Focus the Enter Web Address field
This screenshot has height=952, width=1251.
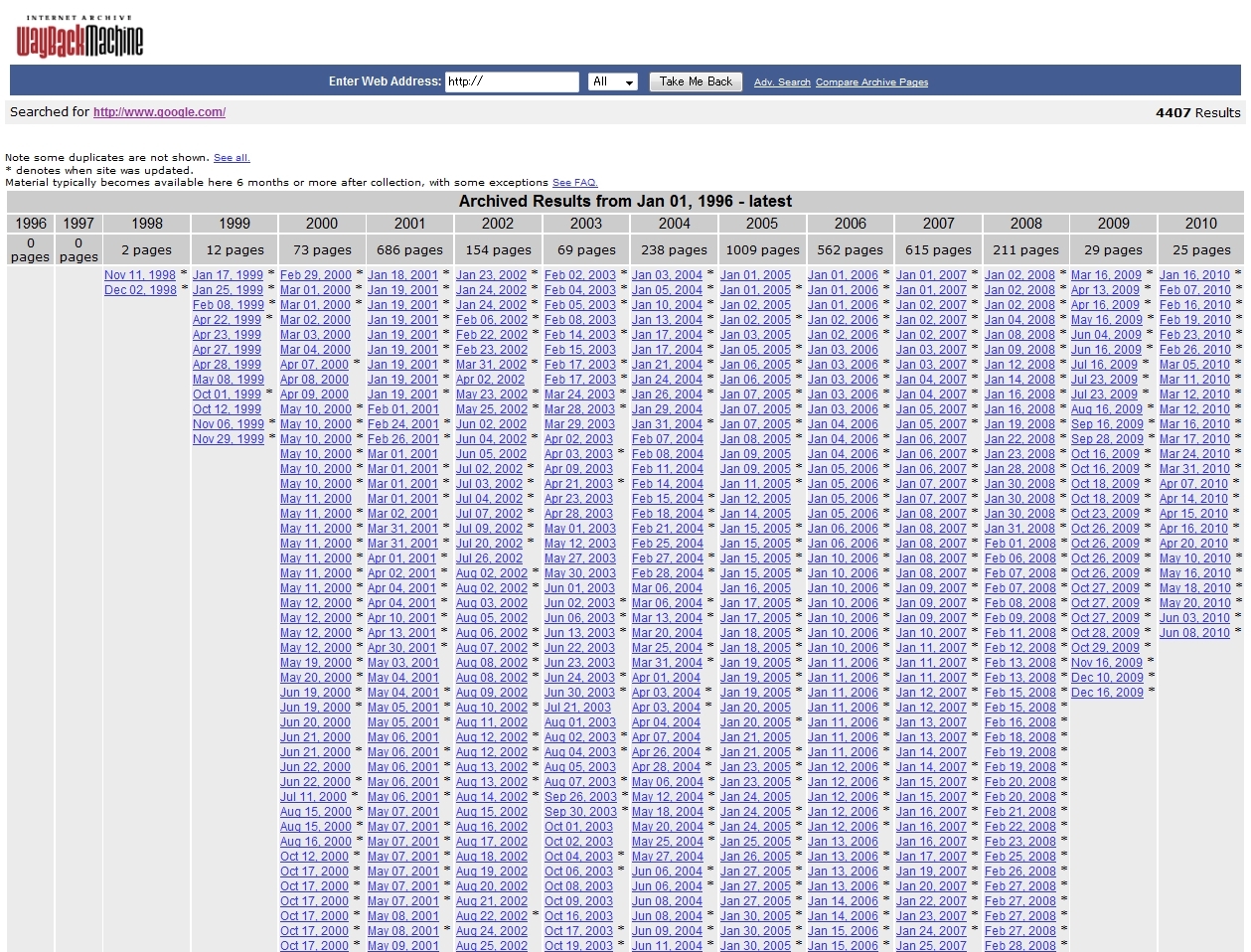512,81
